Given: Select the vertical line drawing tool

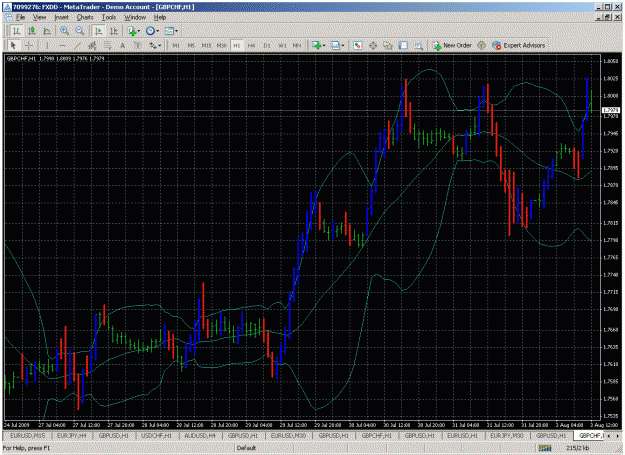Looking at the screenshot, I should point(47,45).
